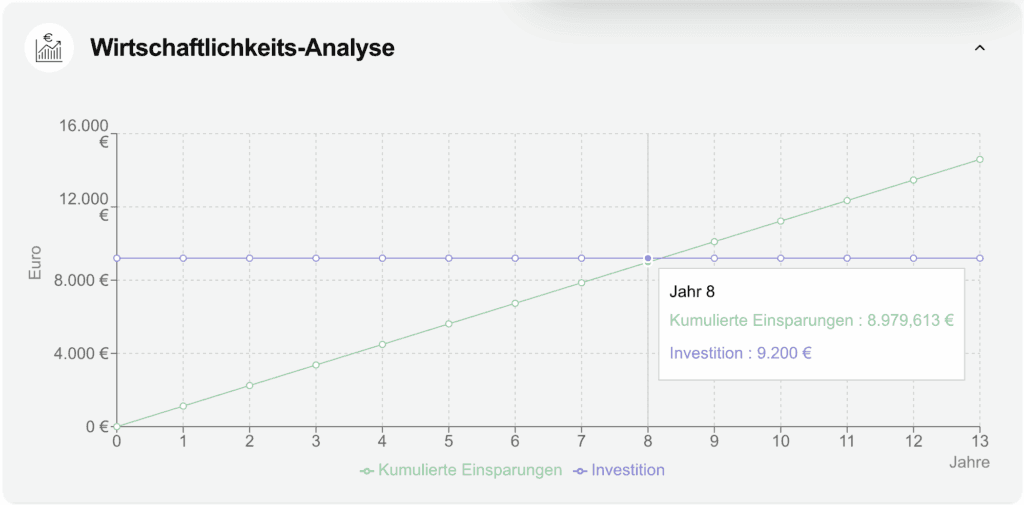Click the Jahr 8 tooltip title
This screenshot has width=1024, height=505.
[693, 292]
